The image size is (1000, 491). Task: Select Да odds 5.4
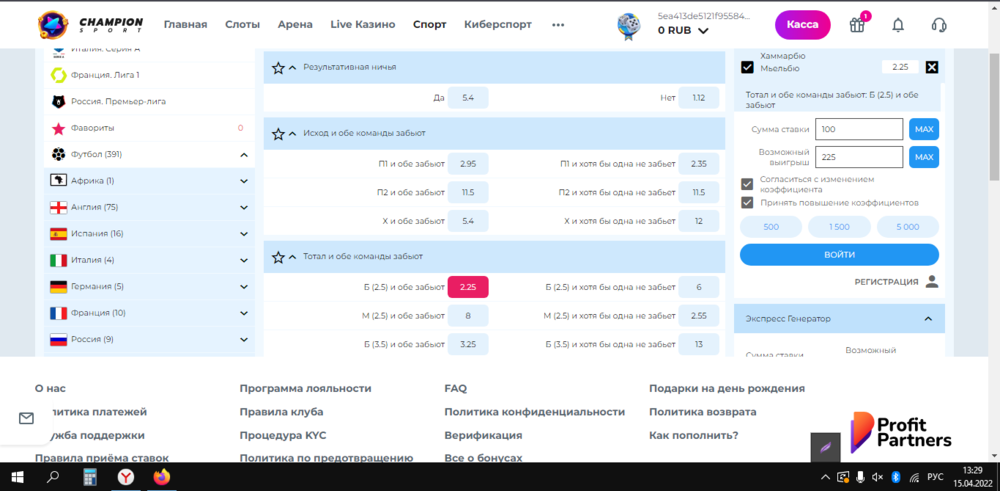coord(468,98)
